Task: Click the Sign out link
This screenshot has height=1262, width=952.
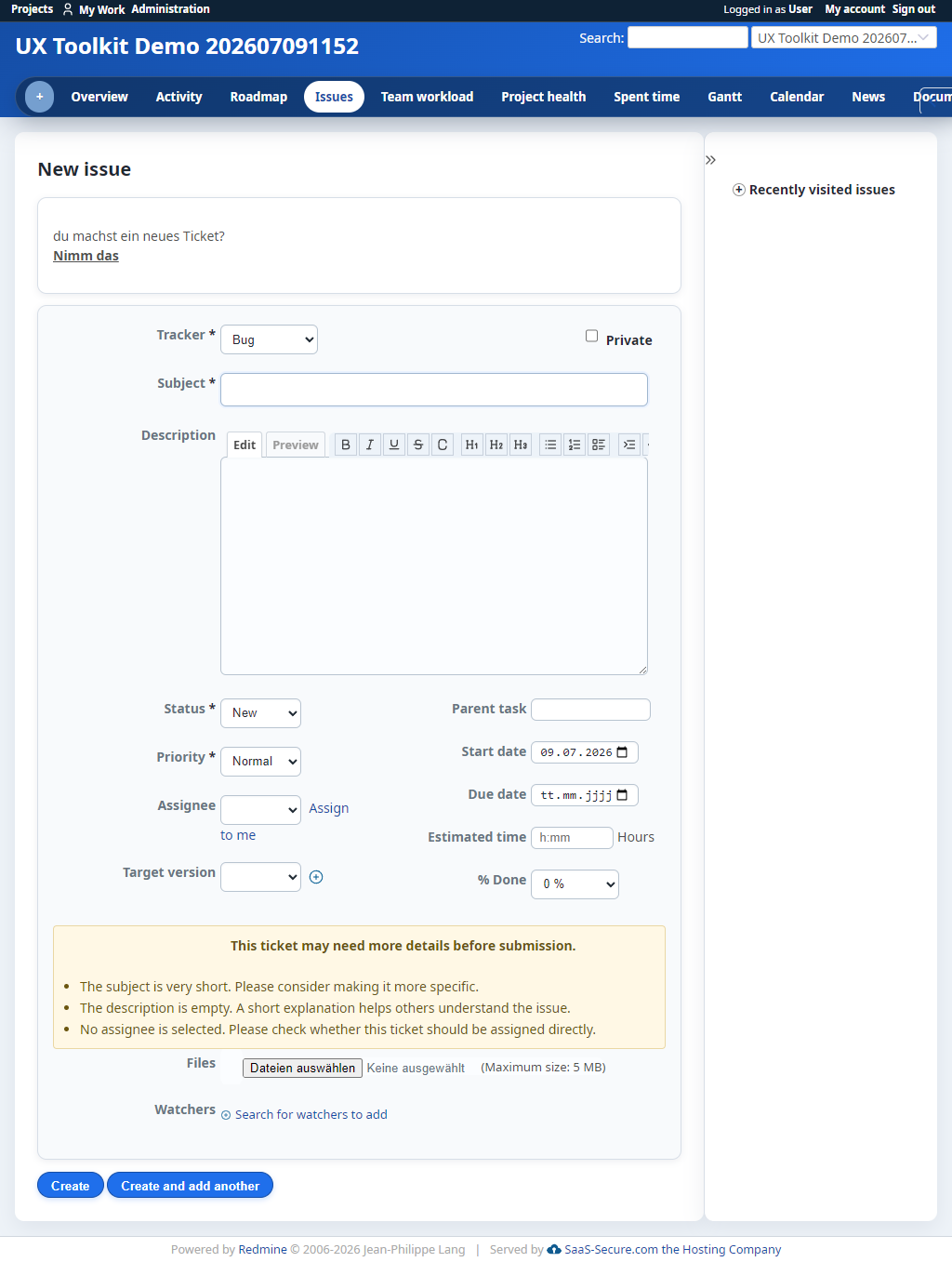Action: (x=914, y=9)
